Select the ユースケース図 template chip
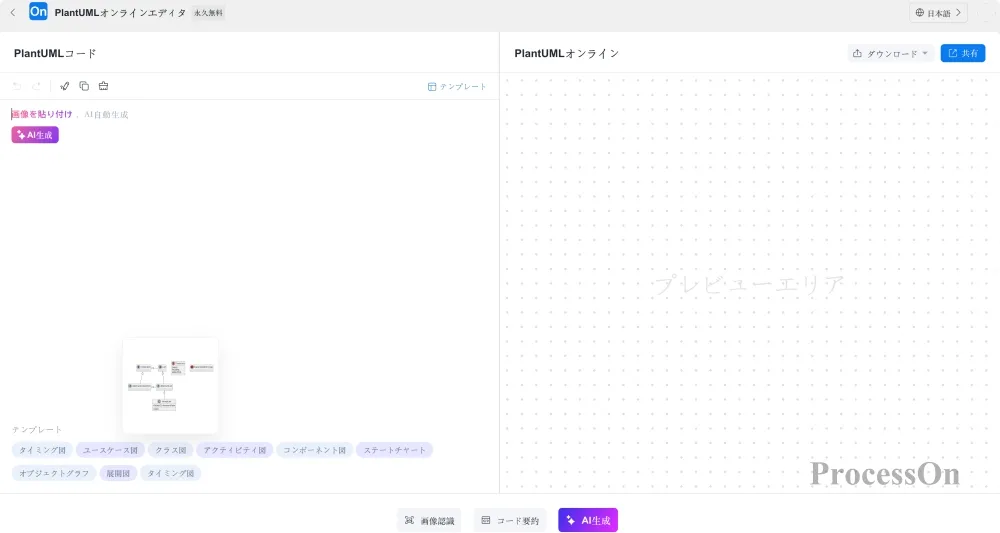The height and width of the screenshot is (533, 1000). 110,450
